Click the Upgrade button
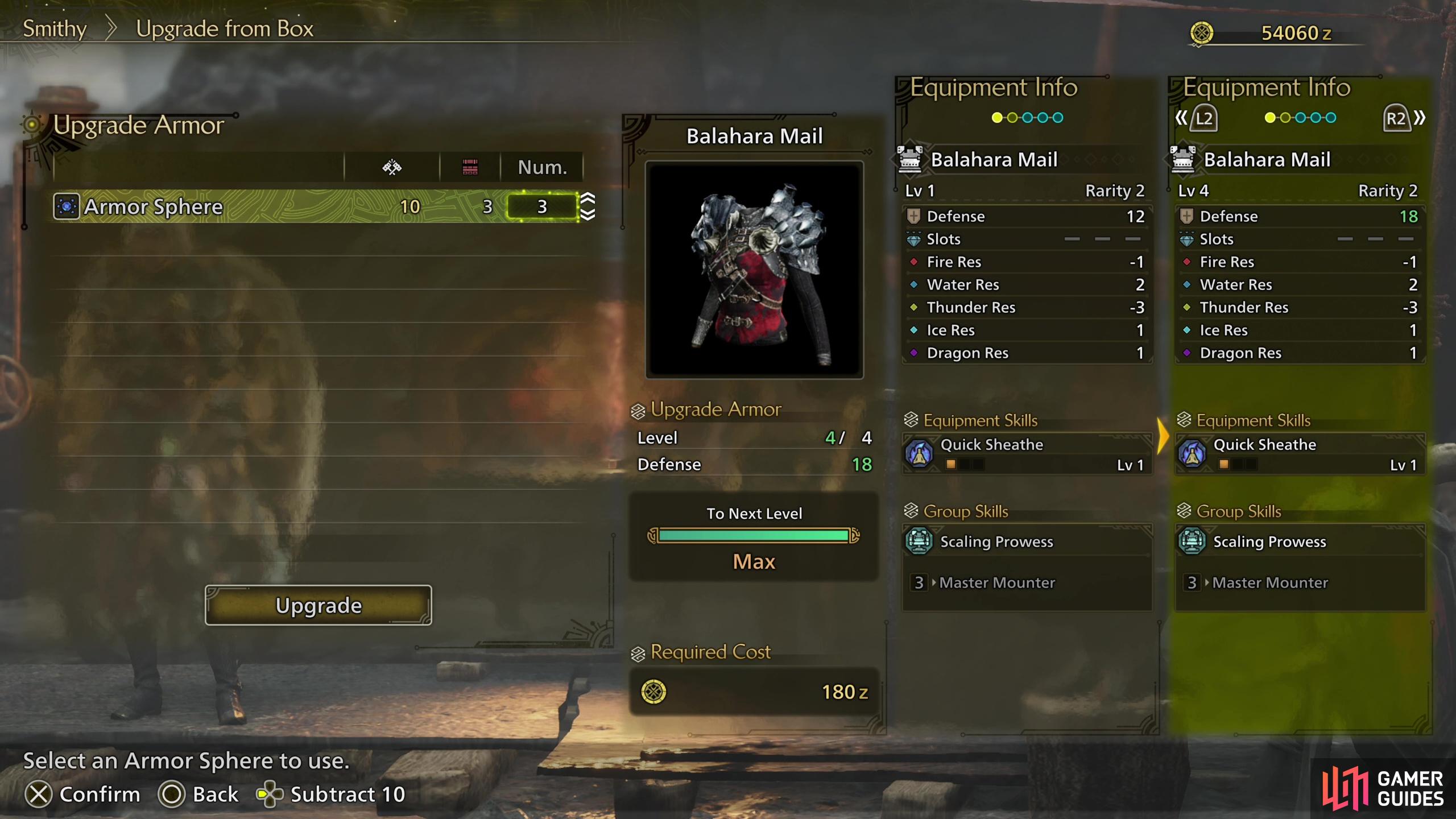The image size is (1456, 819). [x=318, y=605]
